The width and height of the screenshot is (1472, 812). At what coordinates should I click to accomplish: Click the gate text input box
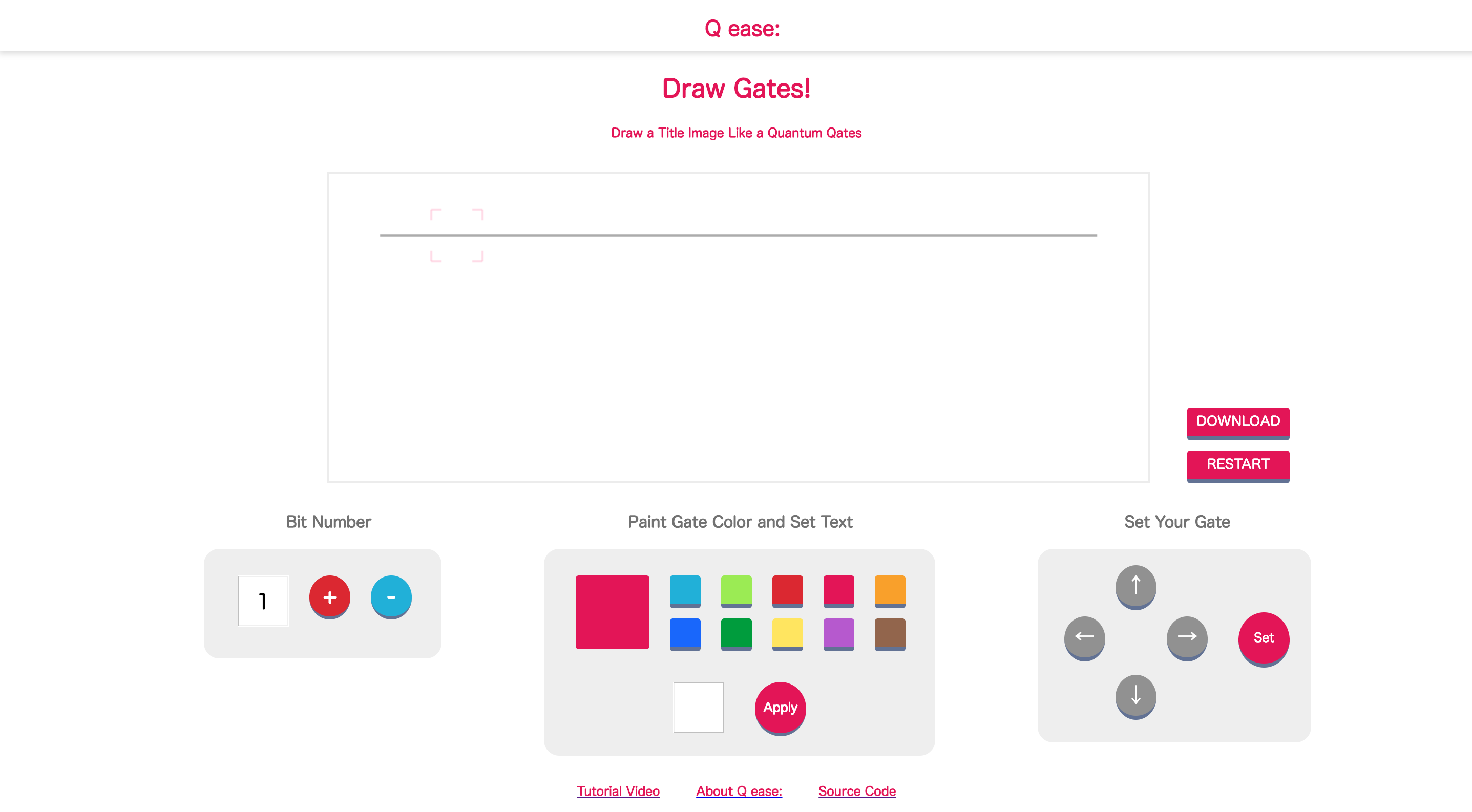point(698,707)
